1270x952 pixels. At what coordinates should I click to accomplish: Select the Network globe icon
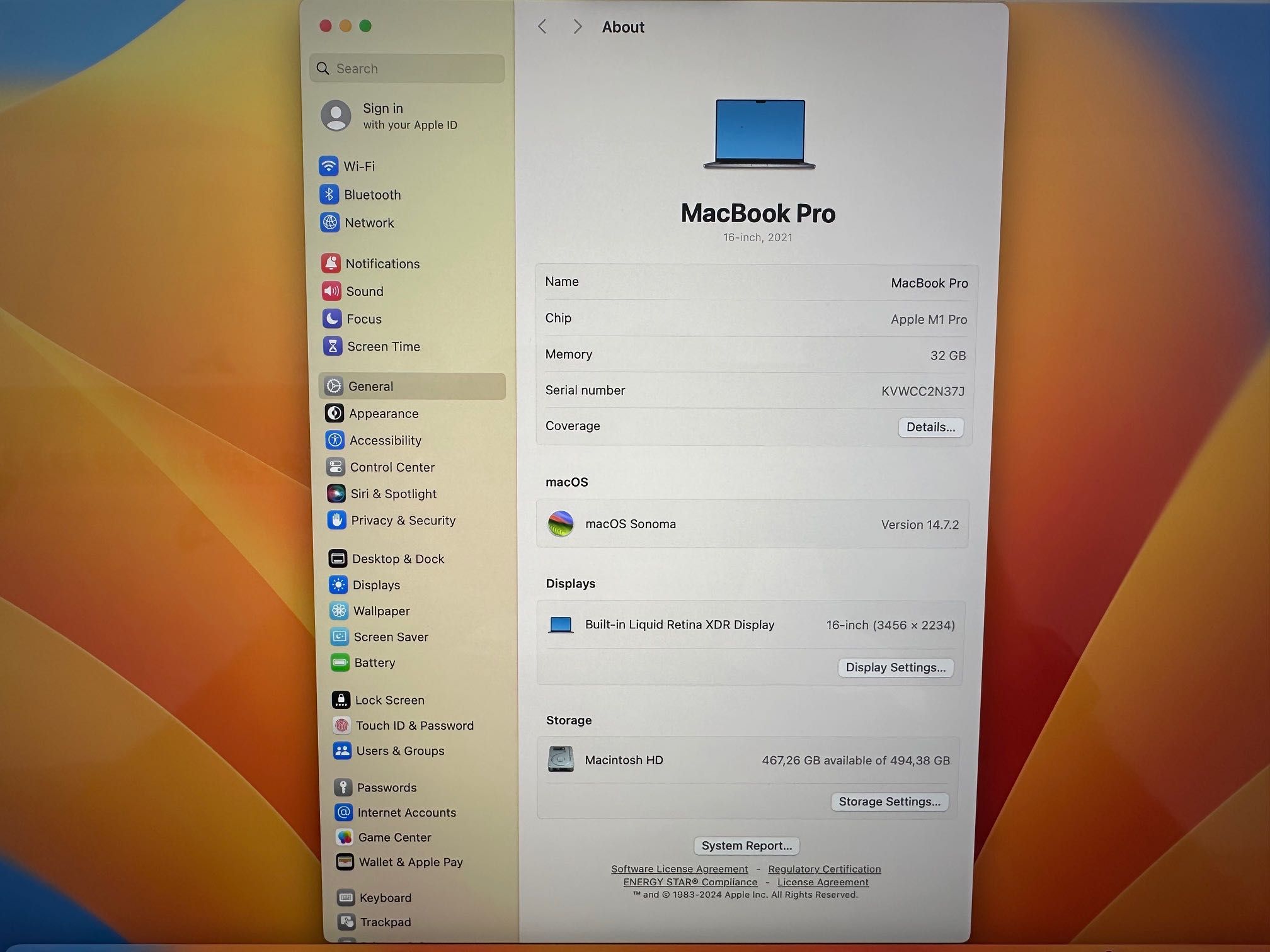click(x=329, y=223)
